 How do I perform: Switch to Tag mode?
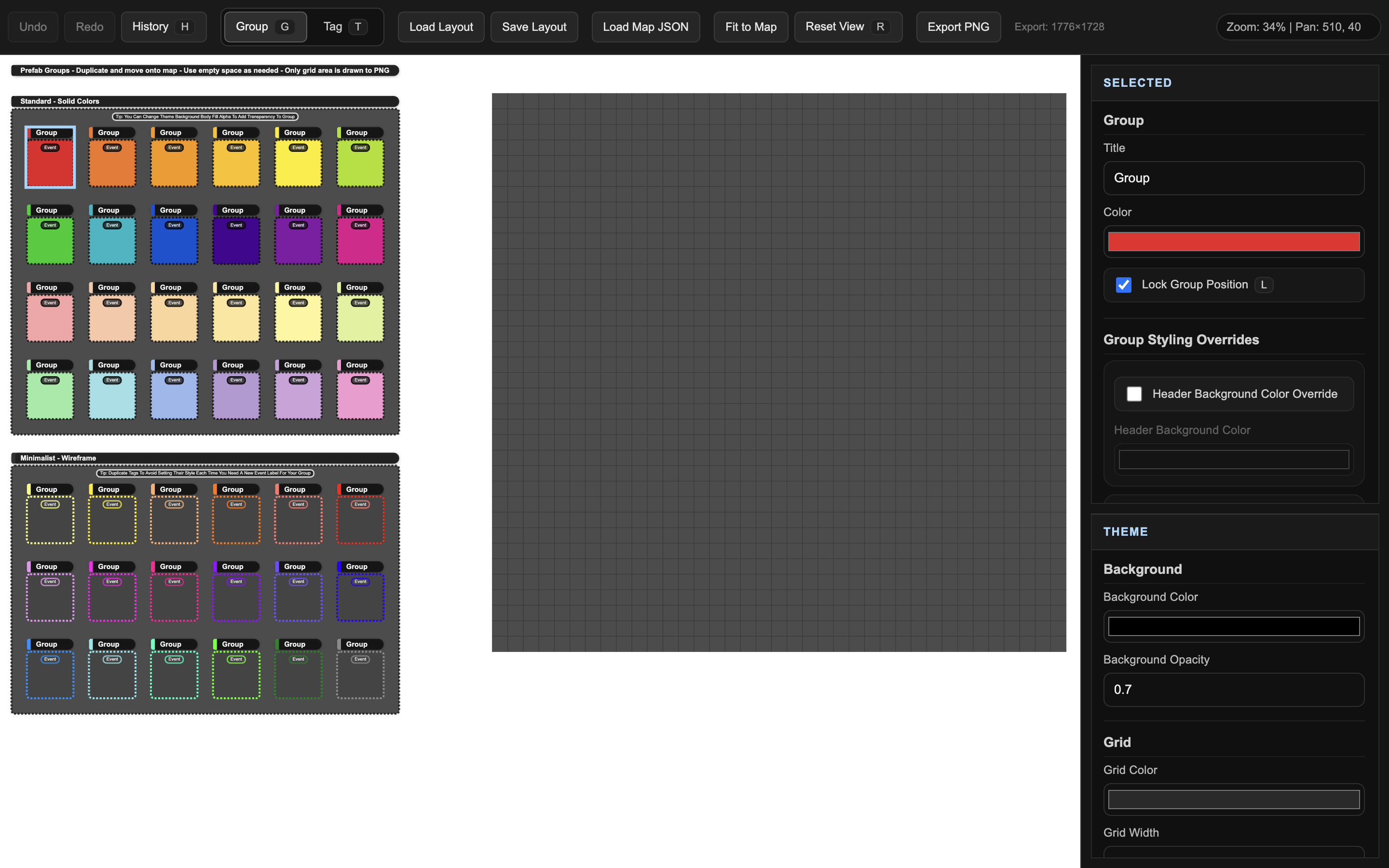[x=344, y=27]
